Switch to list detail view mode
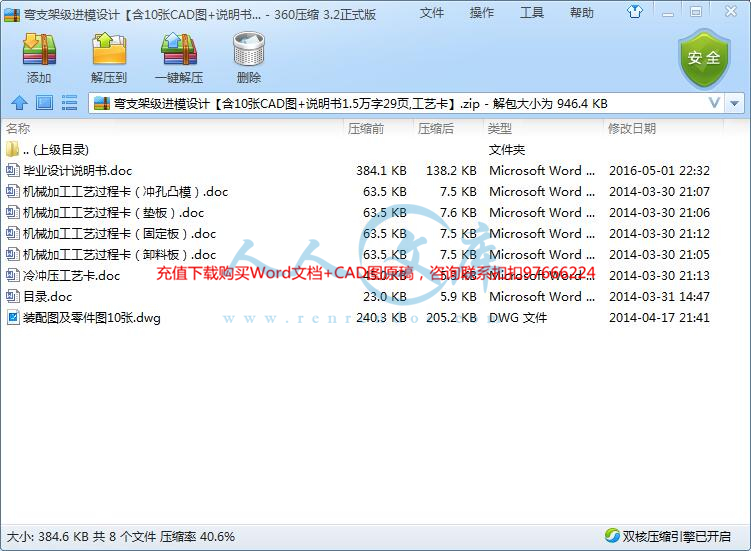 [x=69, y=103]
